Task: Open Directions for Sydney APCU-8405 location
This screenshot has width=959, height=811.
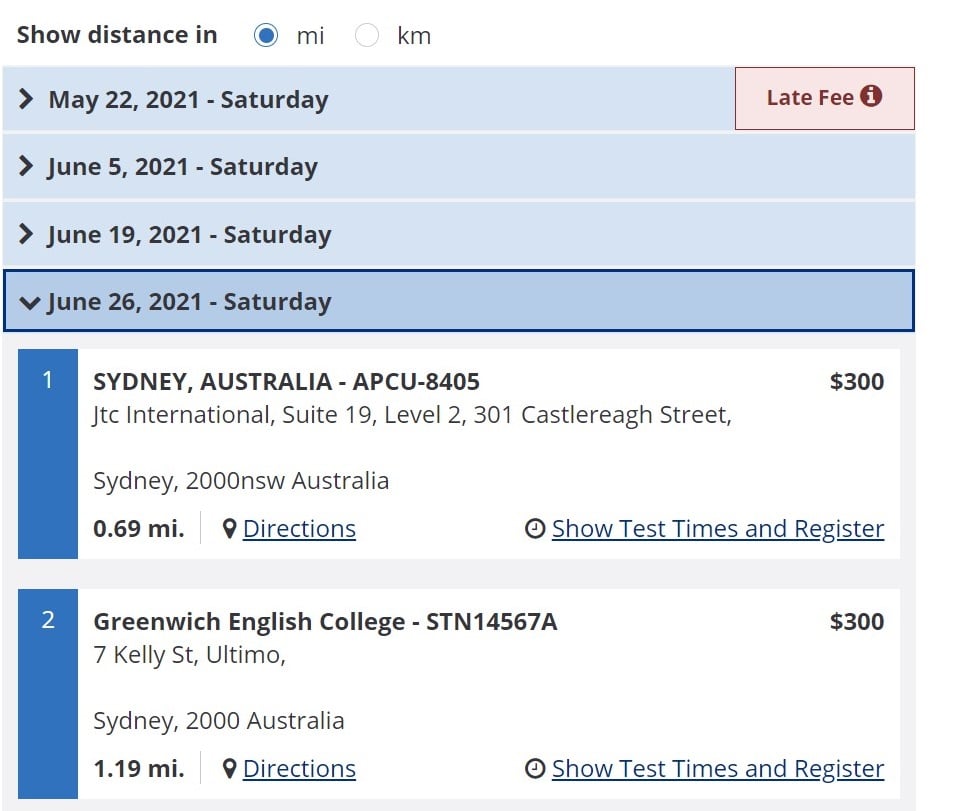Action: [x=299, y=528]
